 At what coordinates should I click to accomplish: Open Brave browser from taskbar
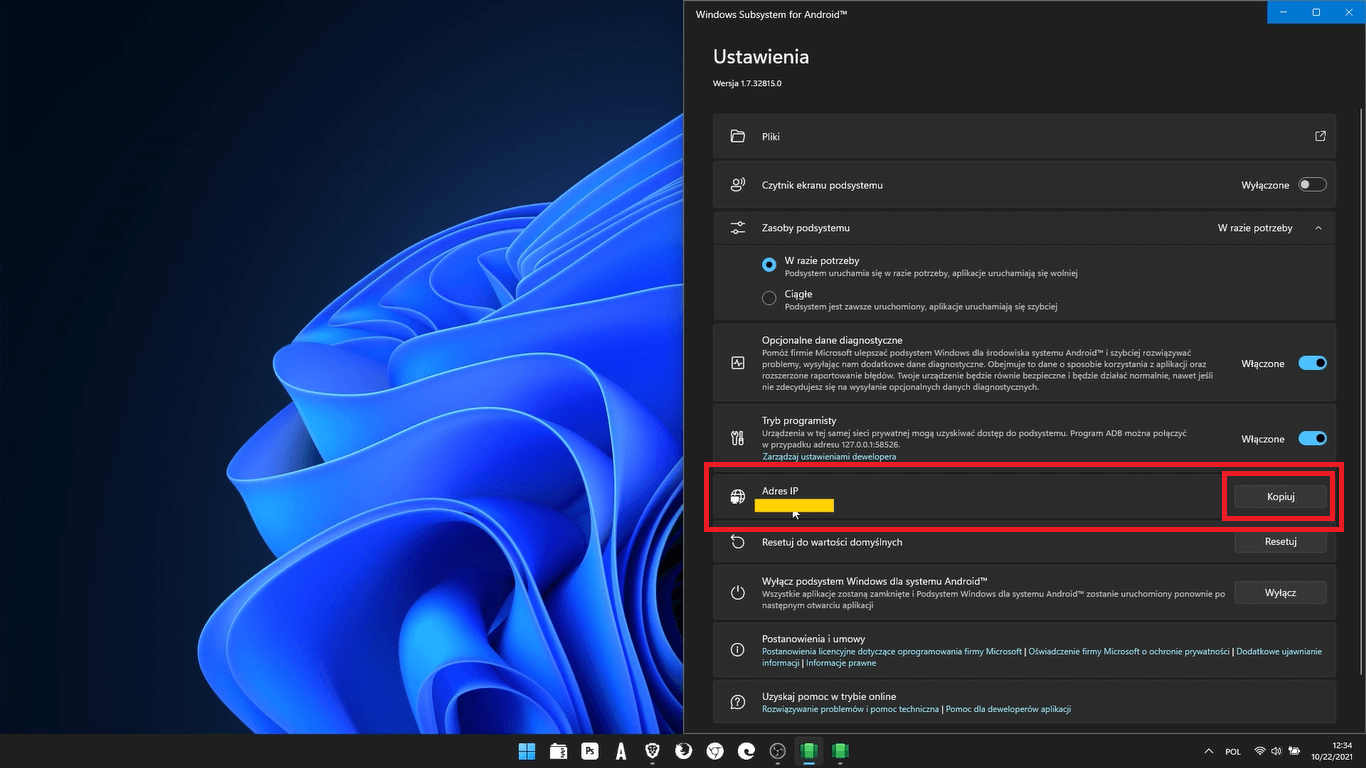click(x=653, y=751)
